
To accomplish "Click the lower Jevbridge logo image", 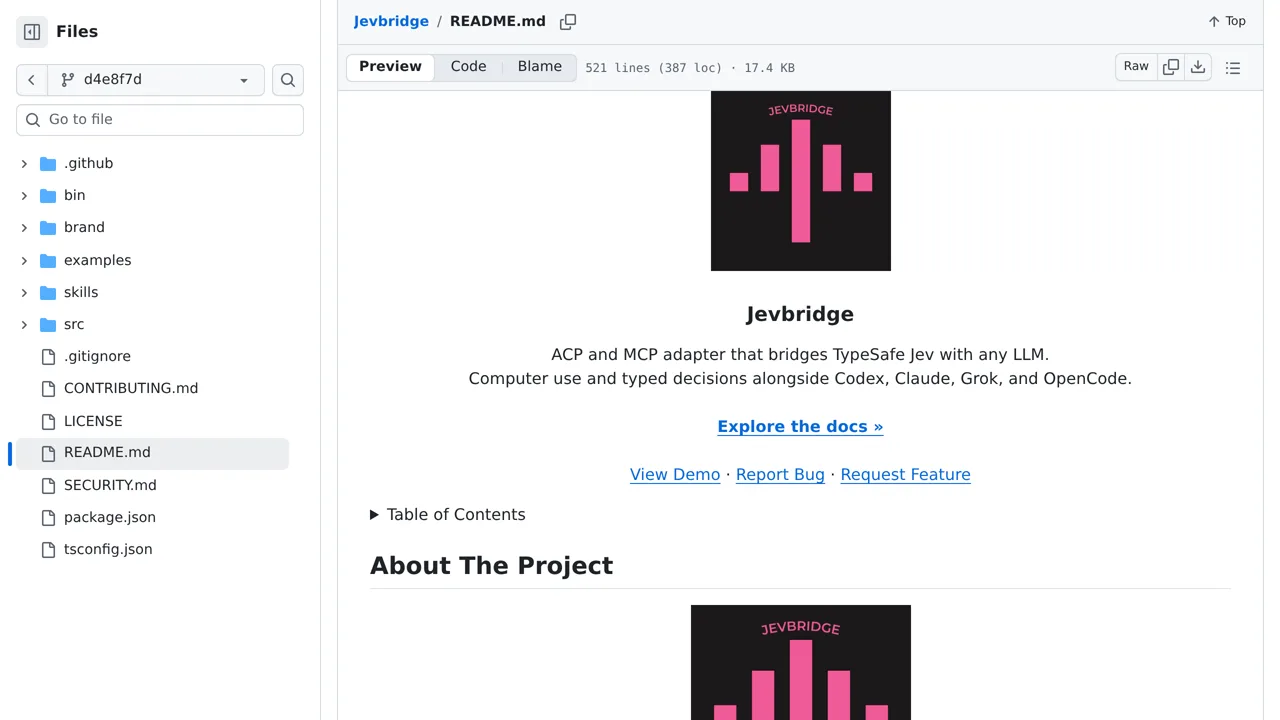I will [x=800, y=662].
